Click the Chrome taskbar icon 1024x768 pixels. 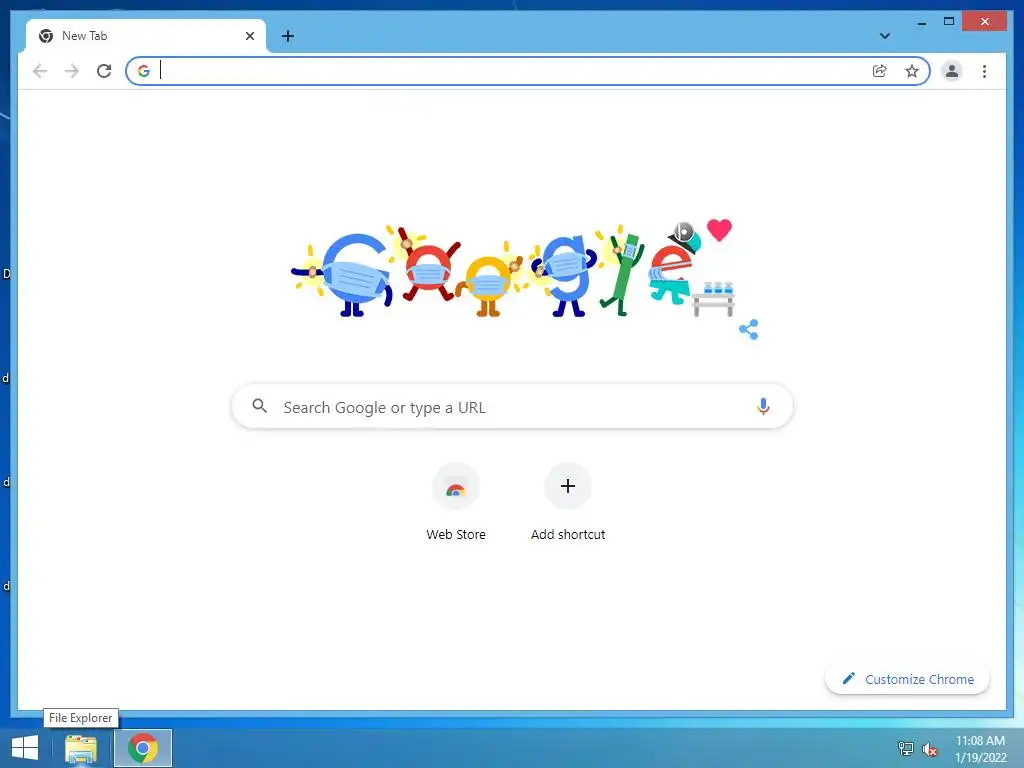(x=143, y=748)
